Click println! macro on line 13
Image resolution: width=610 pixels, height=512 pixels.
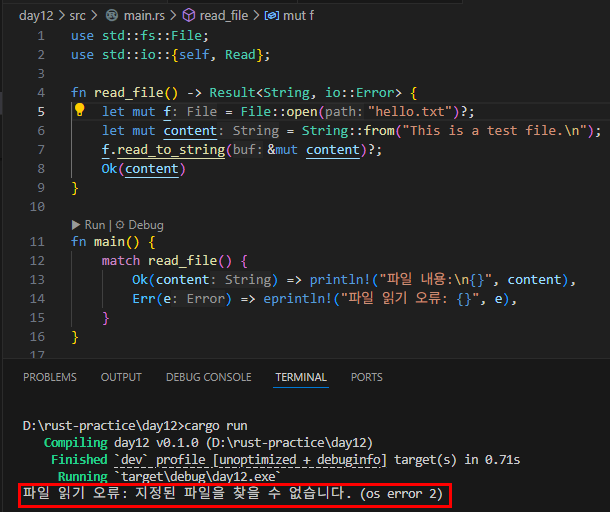pyautogui.click(x=339, y=280)
